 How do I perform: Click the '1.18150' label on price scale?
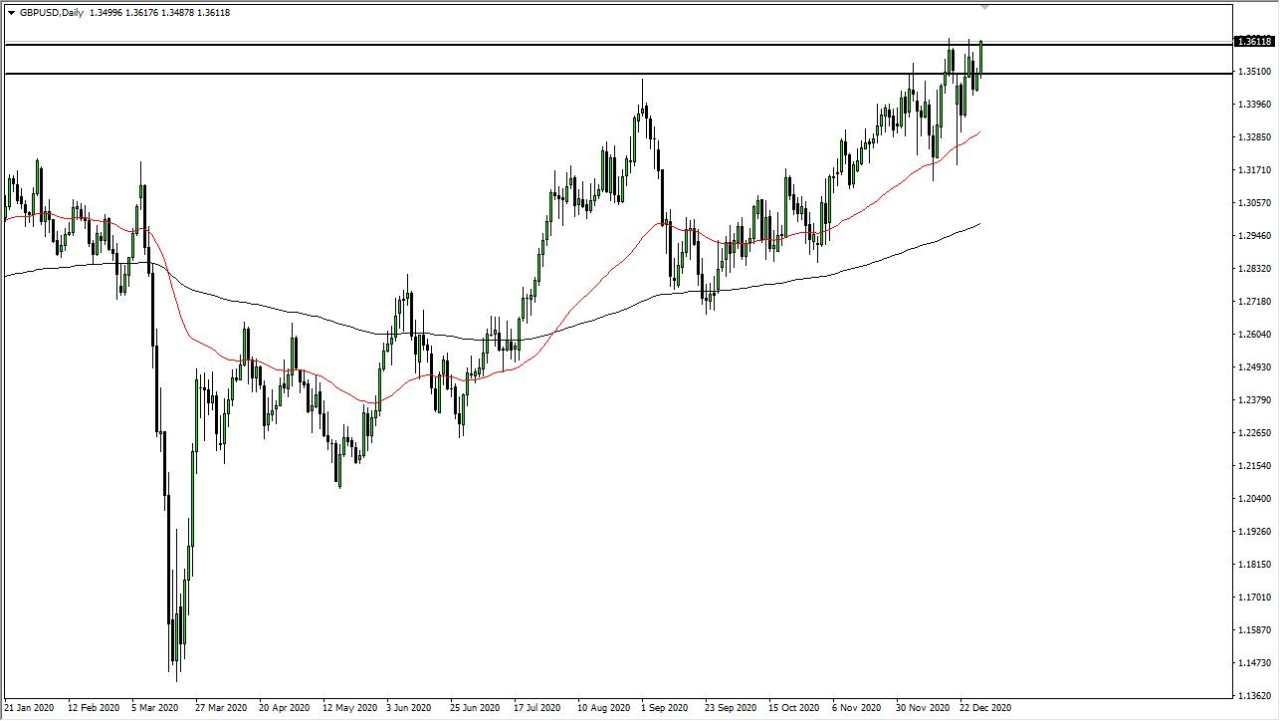pos(1255,565)
